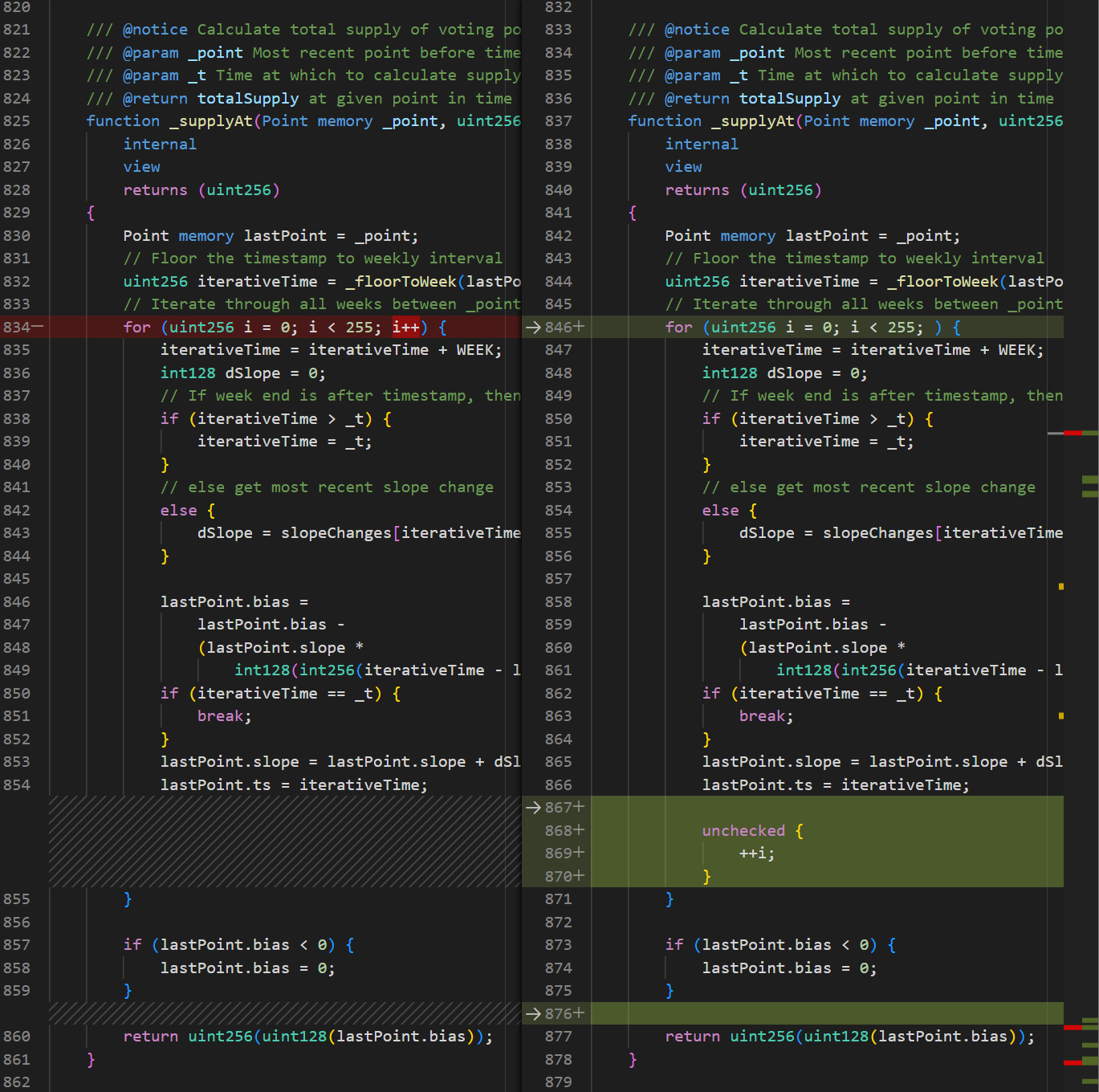
Task: Click 'Point memory lastPoint' on left line 830
Action: (x=225, y=235)
